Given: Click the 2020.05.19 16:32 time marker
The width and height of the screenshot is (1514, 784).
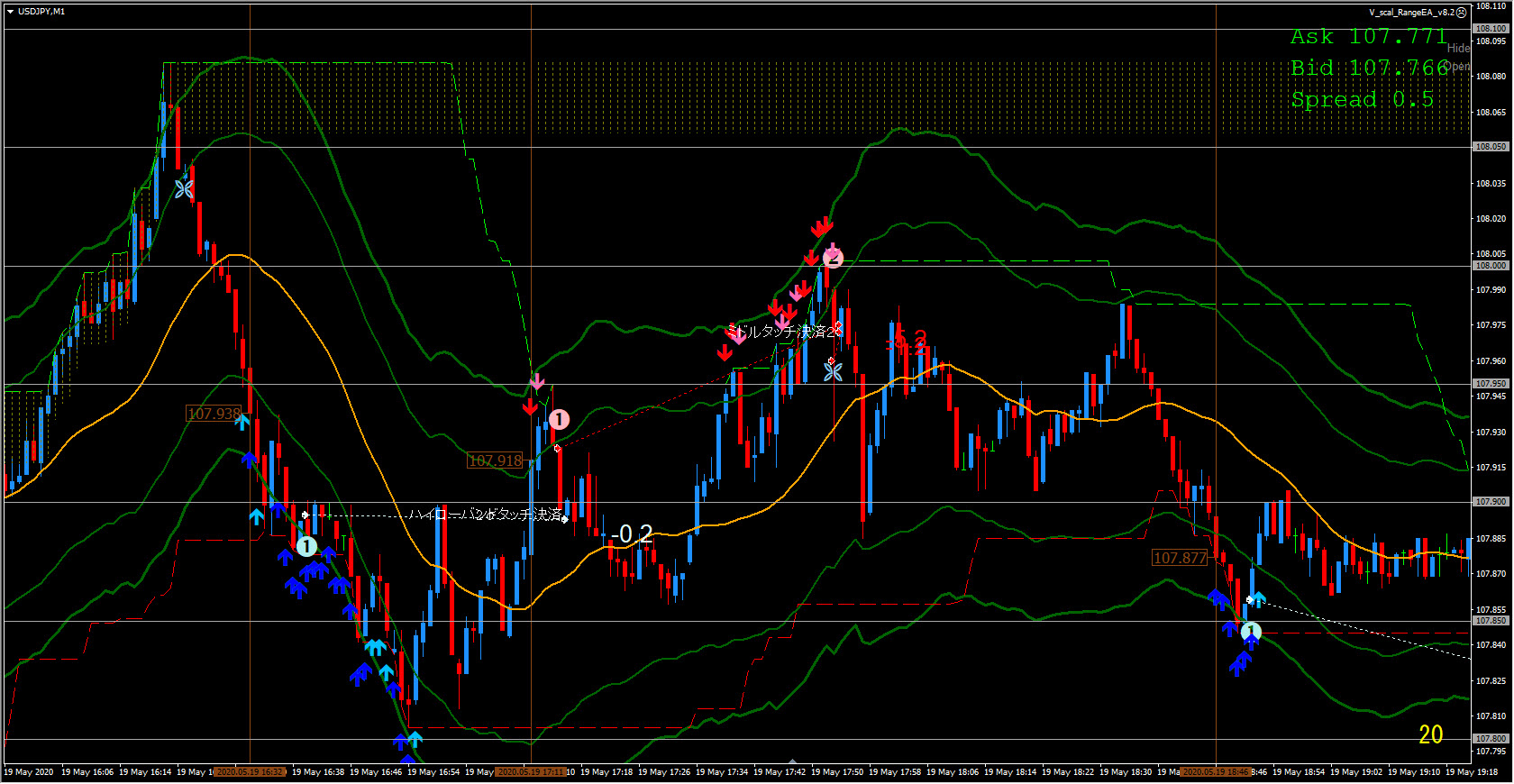Looking at the screenshot, I should tap(250, 772).
